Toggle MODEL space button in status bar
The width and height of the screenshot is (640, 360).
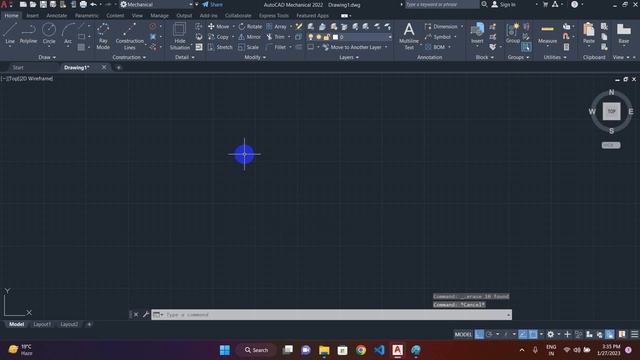pyautogui.click(x=463, y=334)
